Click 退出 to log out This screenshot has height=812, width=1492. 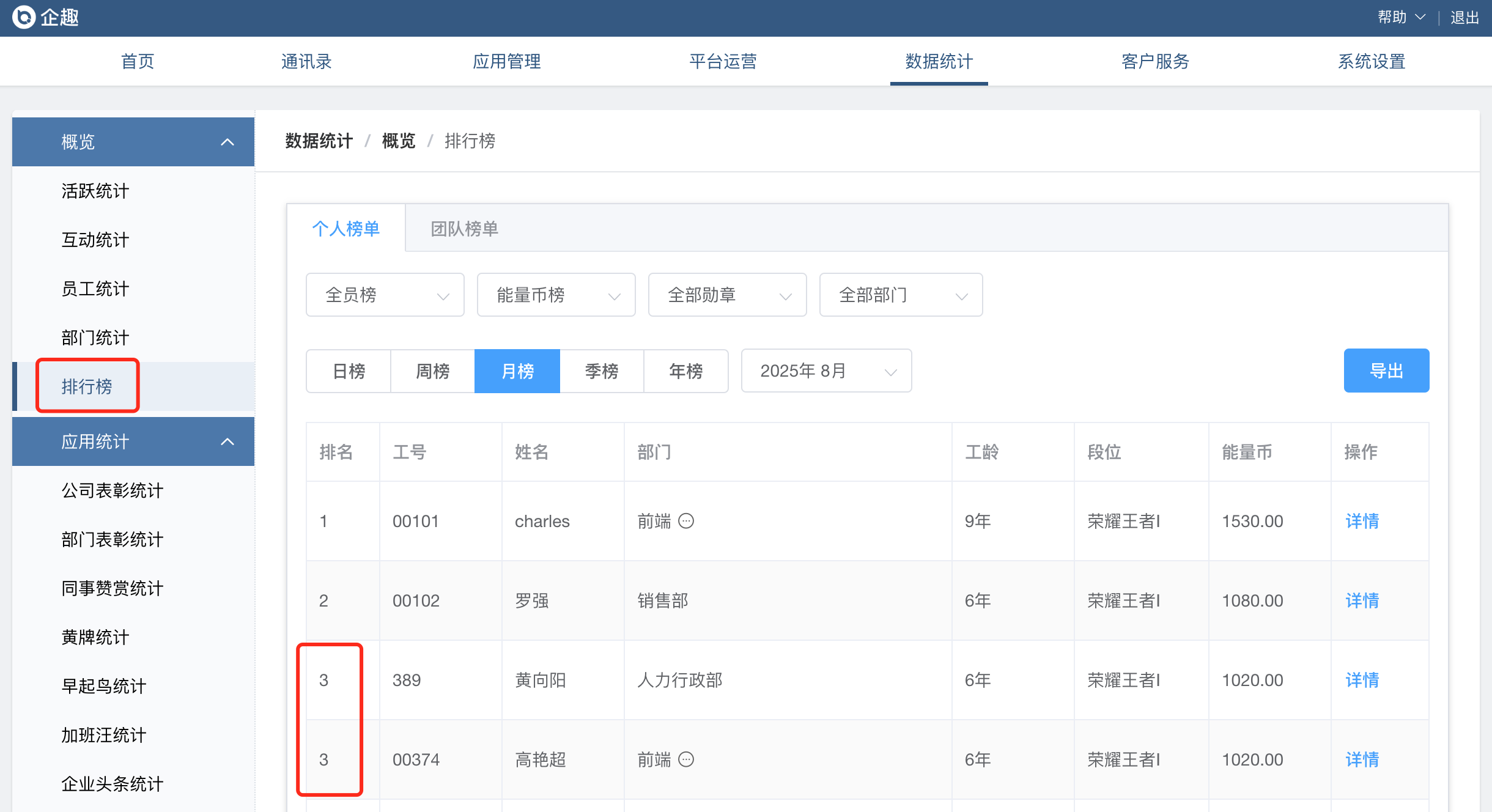1464,17
